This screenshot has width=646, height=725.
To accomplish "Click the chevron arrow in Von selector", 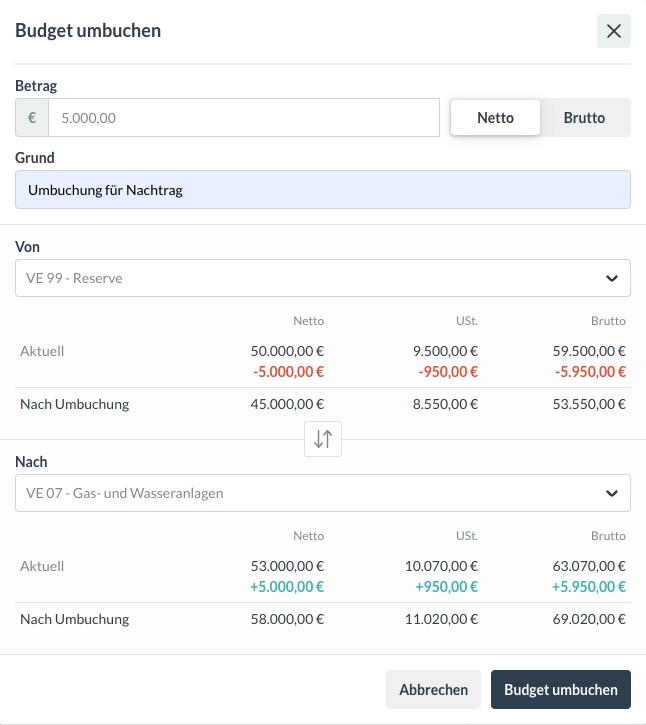I will click(612, 278).
